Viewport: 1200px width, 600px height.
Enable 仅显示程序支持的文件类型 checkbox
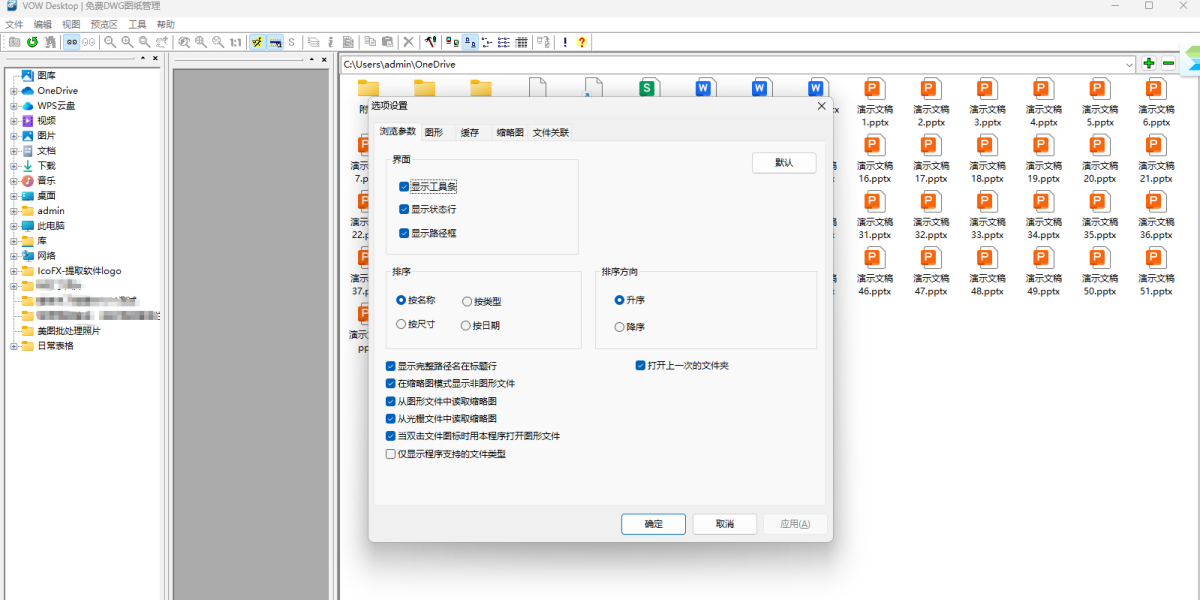391,454
